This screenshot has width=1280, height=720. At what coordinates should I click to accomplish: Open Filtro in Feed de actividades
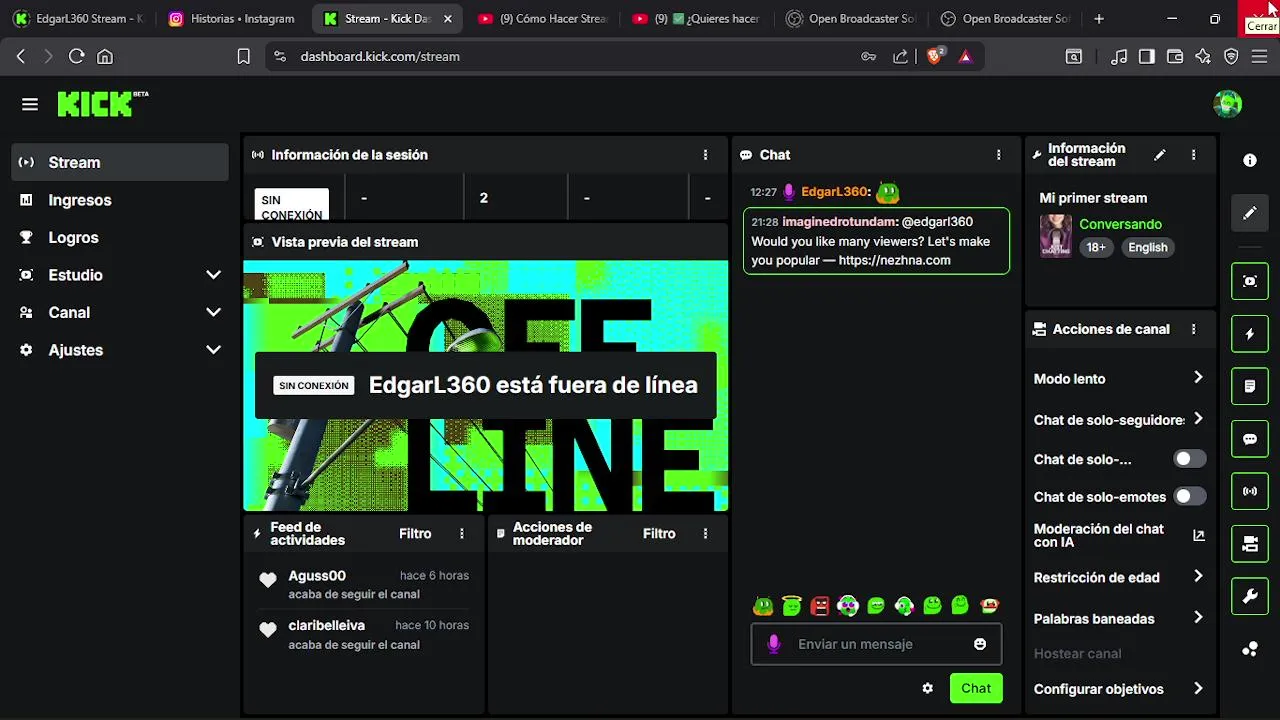(x=415, y=534)
